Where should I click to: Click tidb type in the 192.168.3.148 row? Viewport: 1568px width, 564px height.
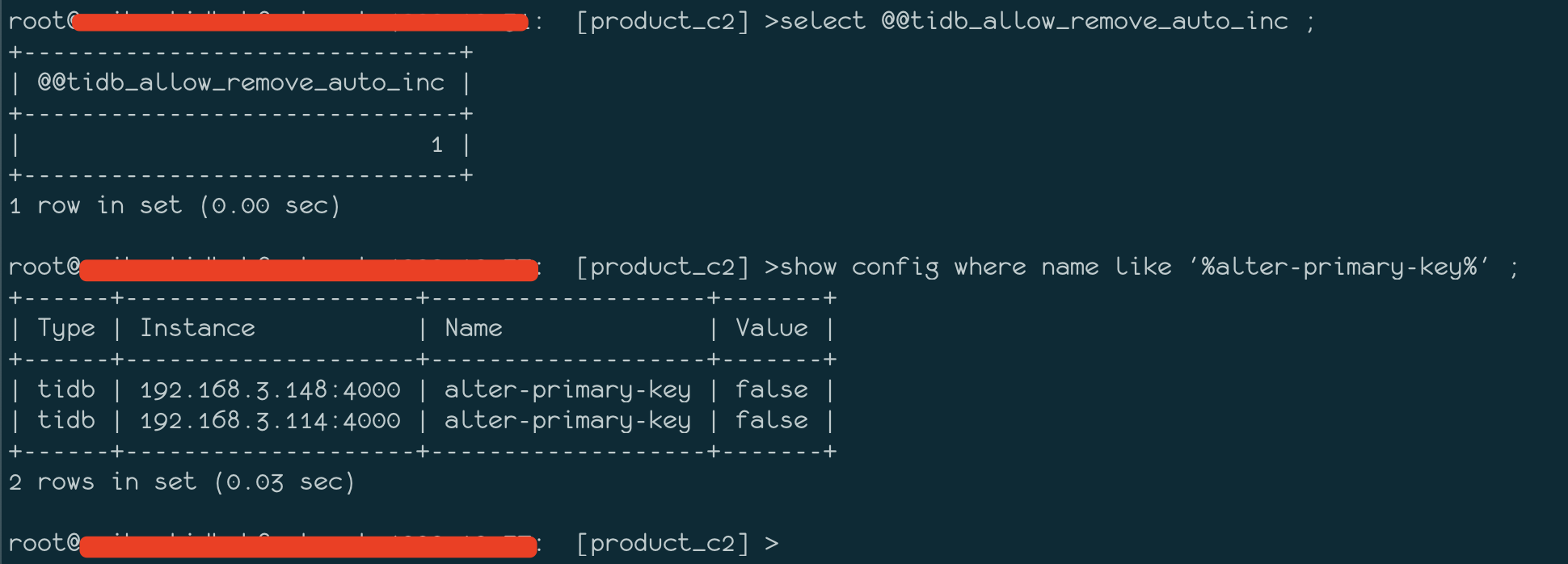pyautogui.click(x=66, y=390)
